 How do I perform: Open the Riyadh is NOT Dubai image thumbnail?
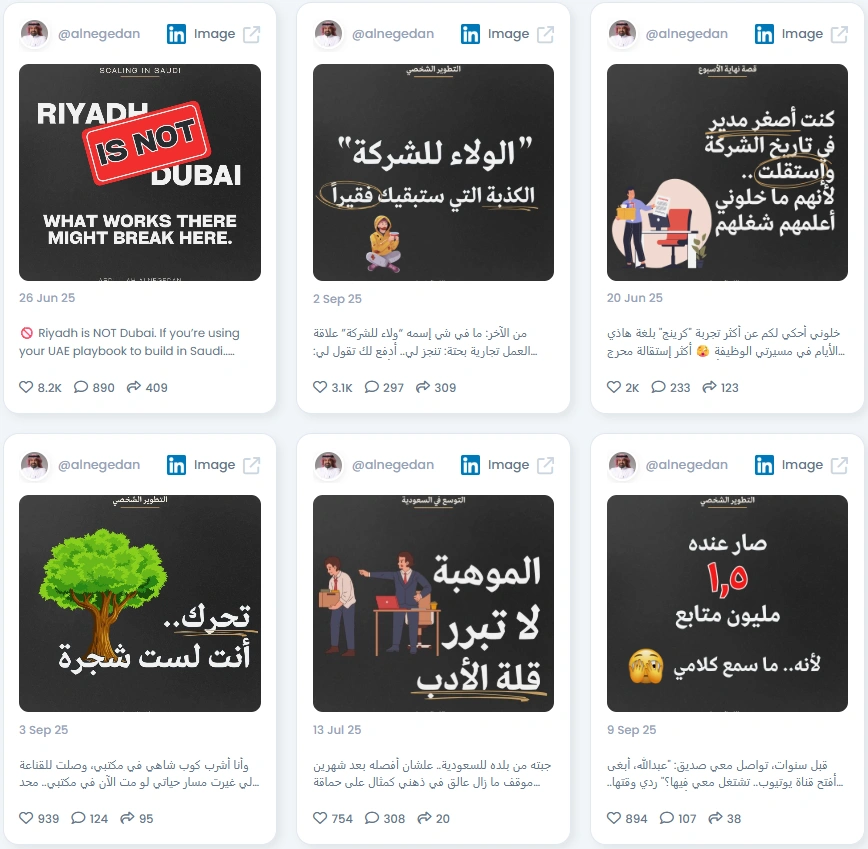point(140,173)
